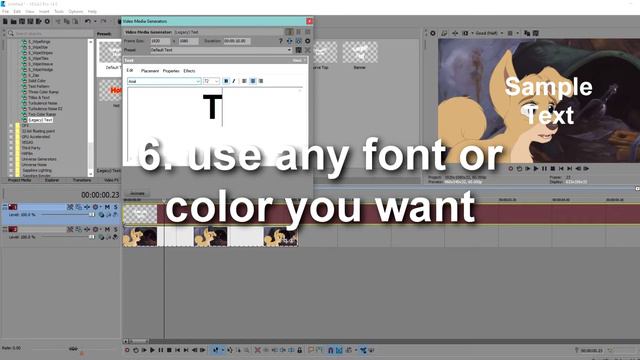Click Split Screen View icon in preview

[x=465, y=33]
